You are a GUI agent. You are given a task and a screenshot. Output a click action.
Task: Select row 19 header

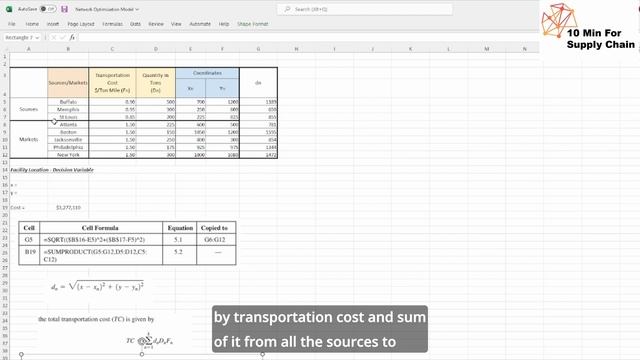click(5, 207)
